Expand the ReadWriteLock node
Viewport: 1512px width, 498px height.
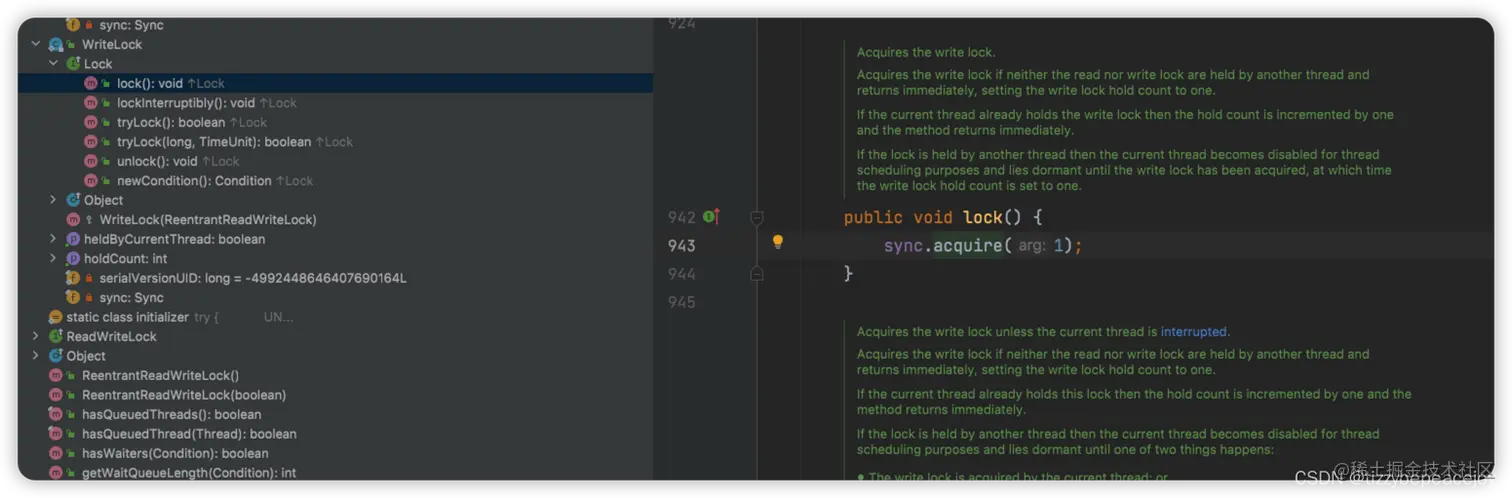coord(36,337)
